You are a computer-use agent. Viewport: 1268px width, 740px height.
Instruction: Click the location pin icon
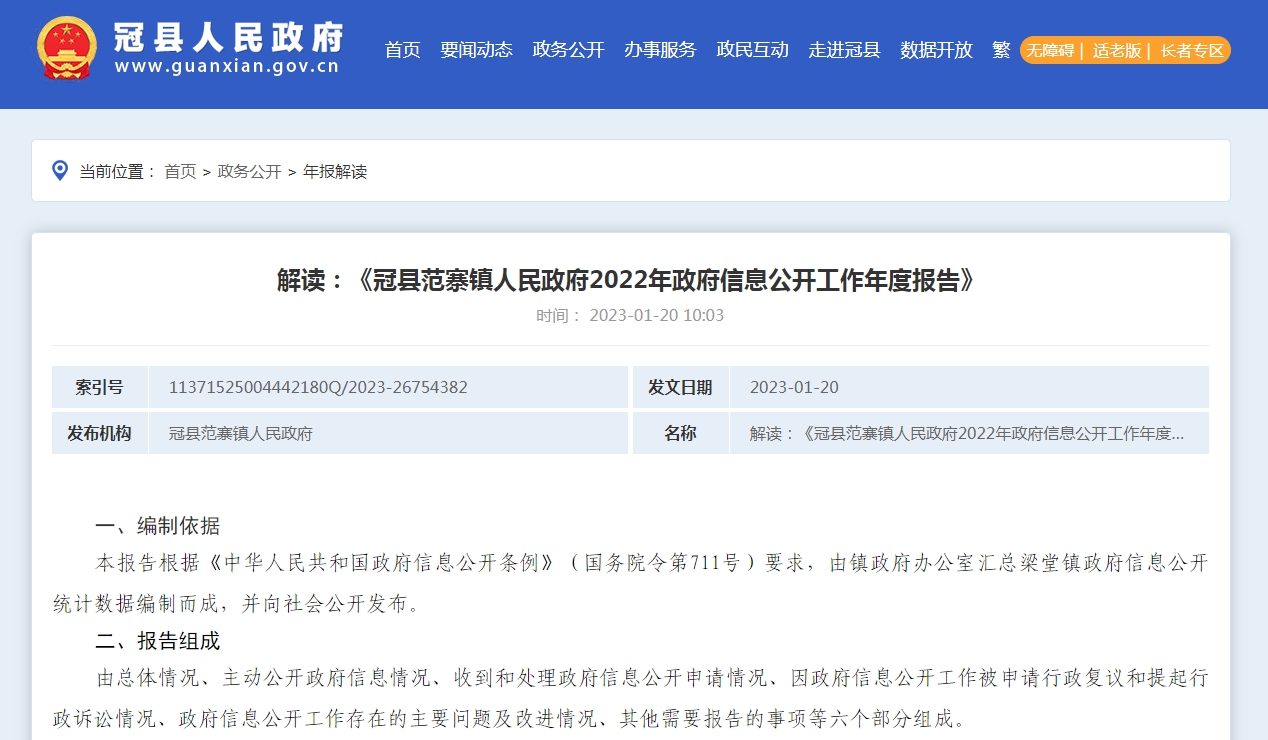tap(60, 170)
